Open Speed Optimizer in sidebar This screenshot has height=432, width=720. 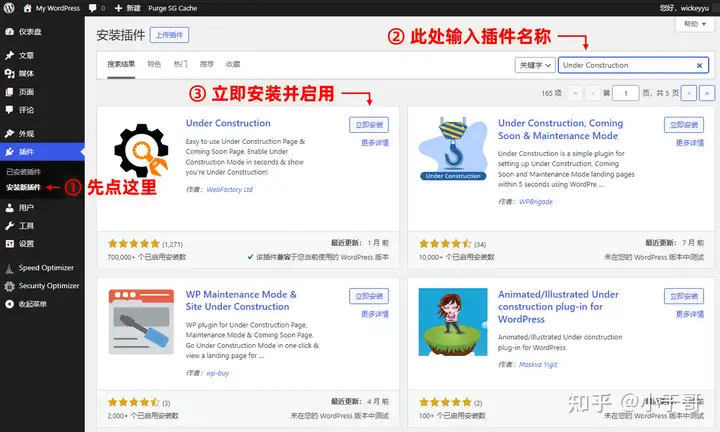pyautogui.click(x=42, y=268)
